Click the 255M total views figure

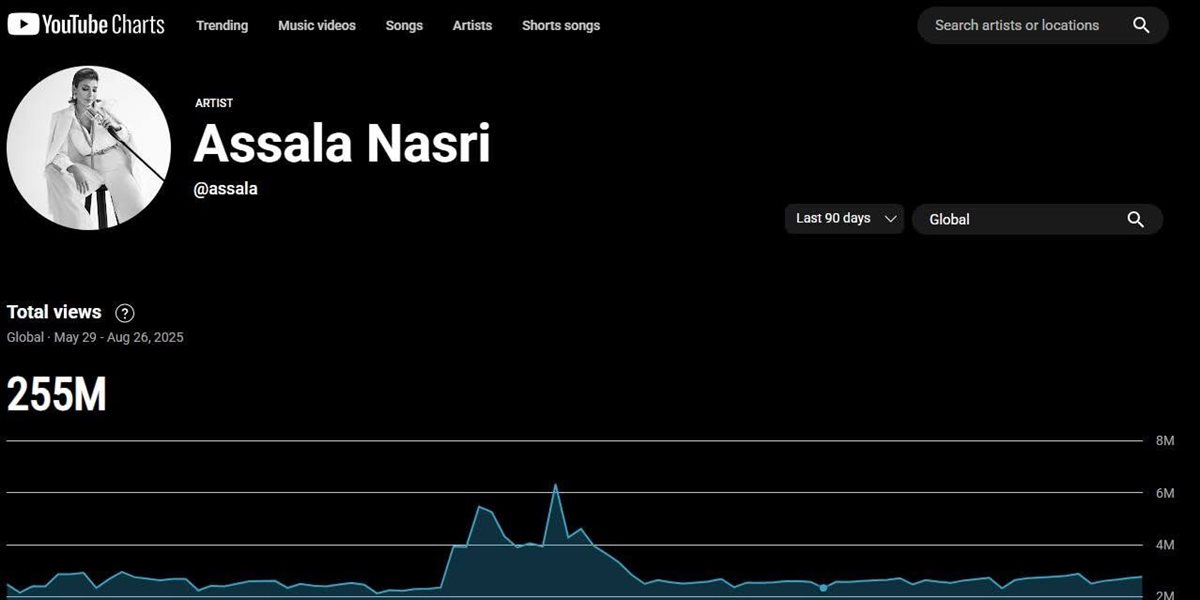click(57, 396)
